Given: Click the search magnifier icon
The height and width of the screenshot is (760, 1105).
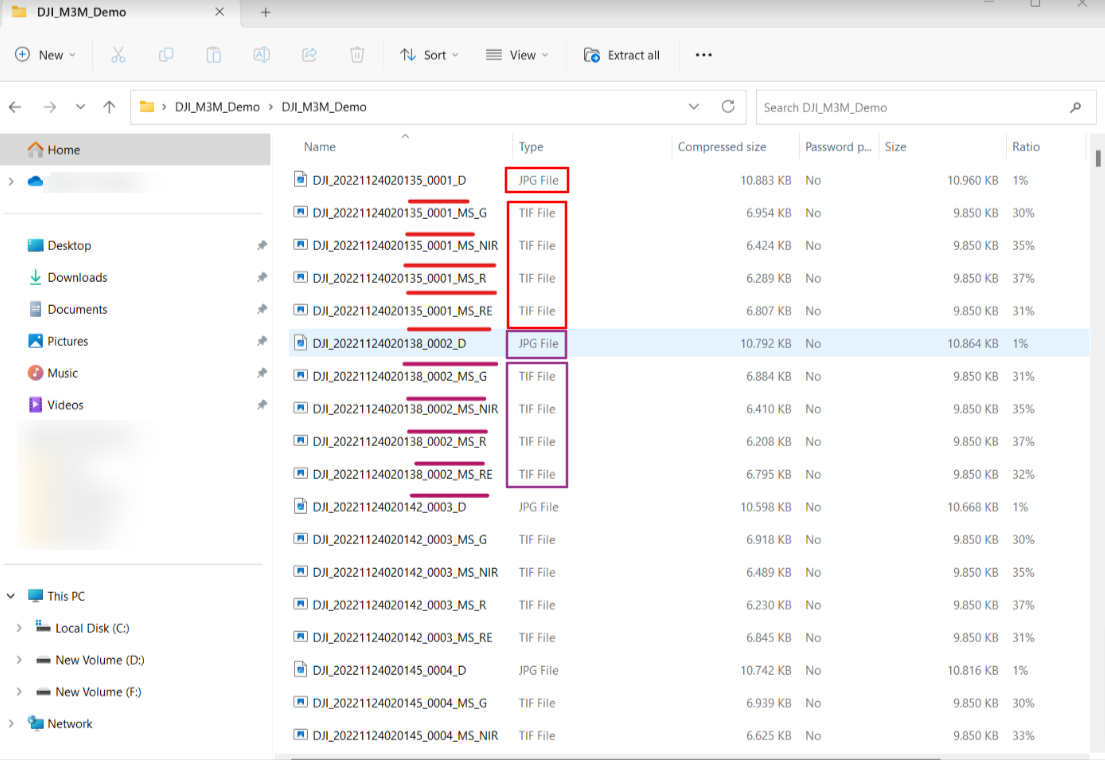Looking at the screenshot, I should click(x=1075, y=107).
